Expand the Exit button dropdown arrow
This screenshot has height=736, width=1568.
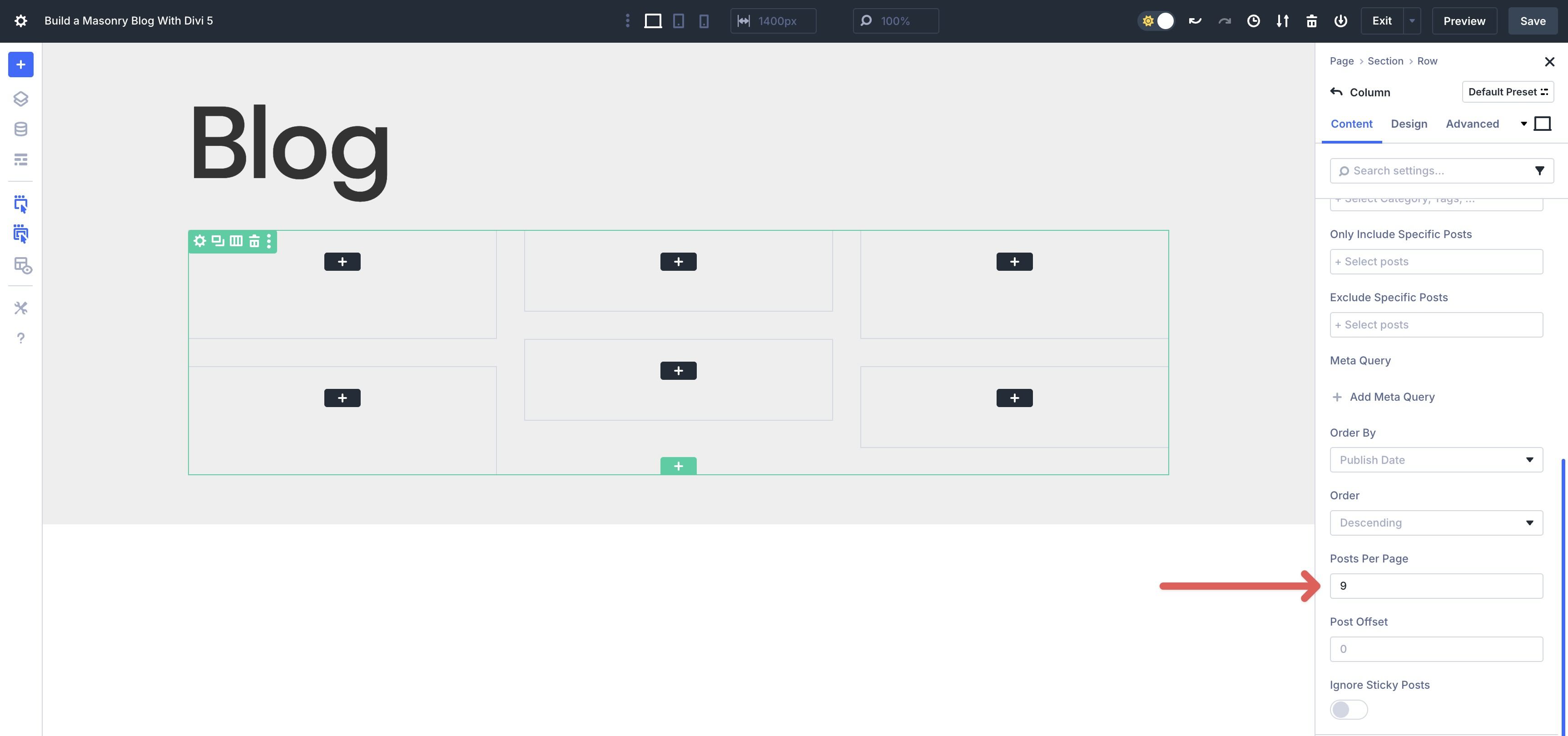(x=1412, y=20)
